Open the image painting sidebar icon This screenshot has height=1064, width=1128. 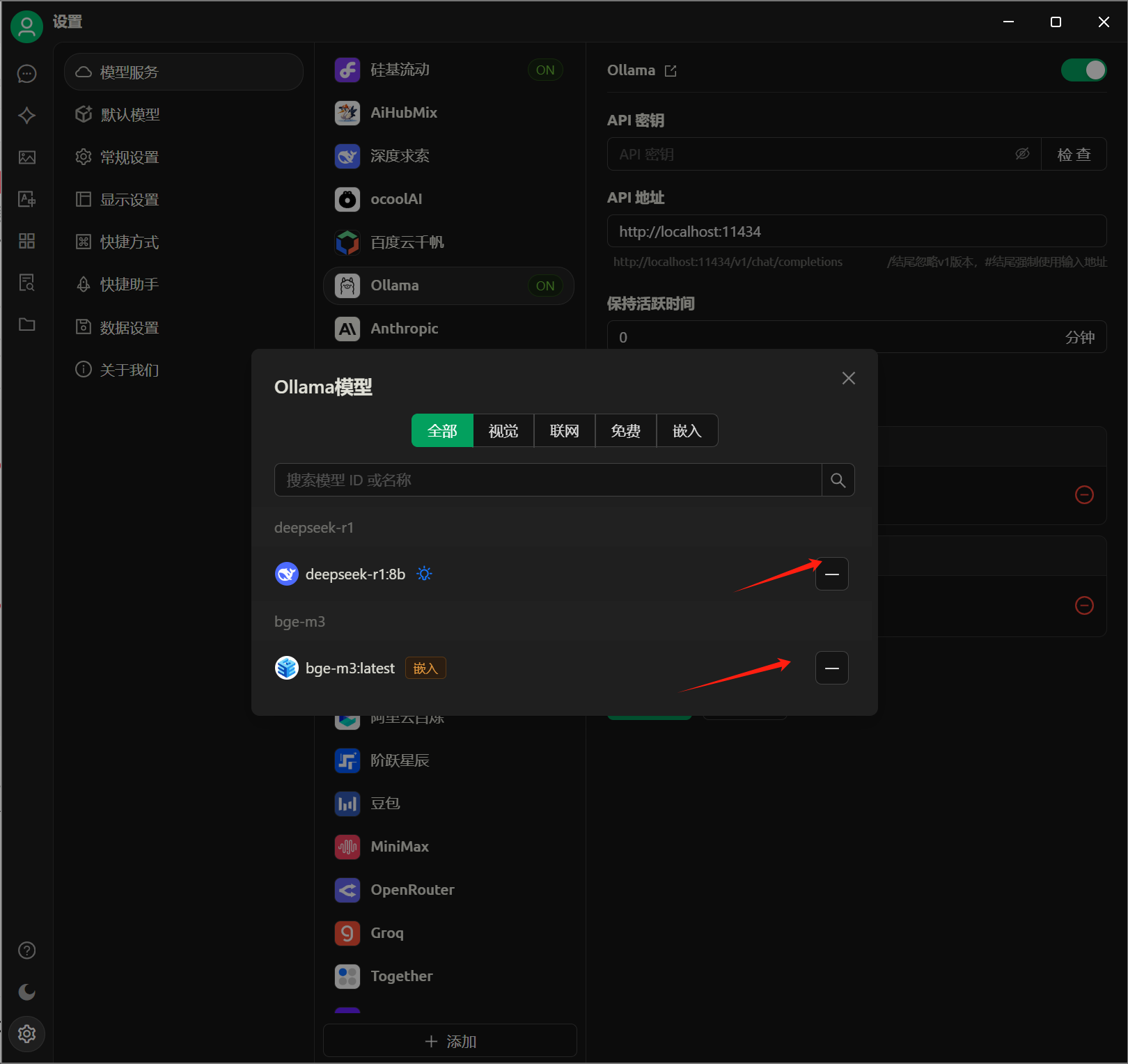26,157
